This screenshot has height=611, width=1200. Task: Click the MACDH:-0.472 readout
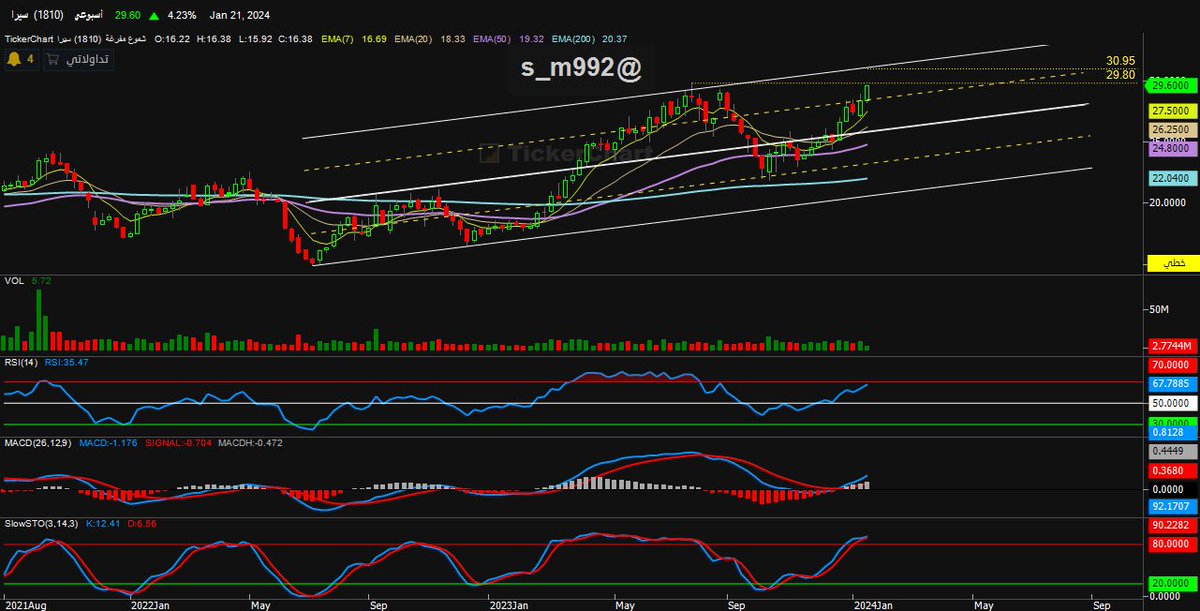click(250, 442)
